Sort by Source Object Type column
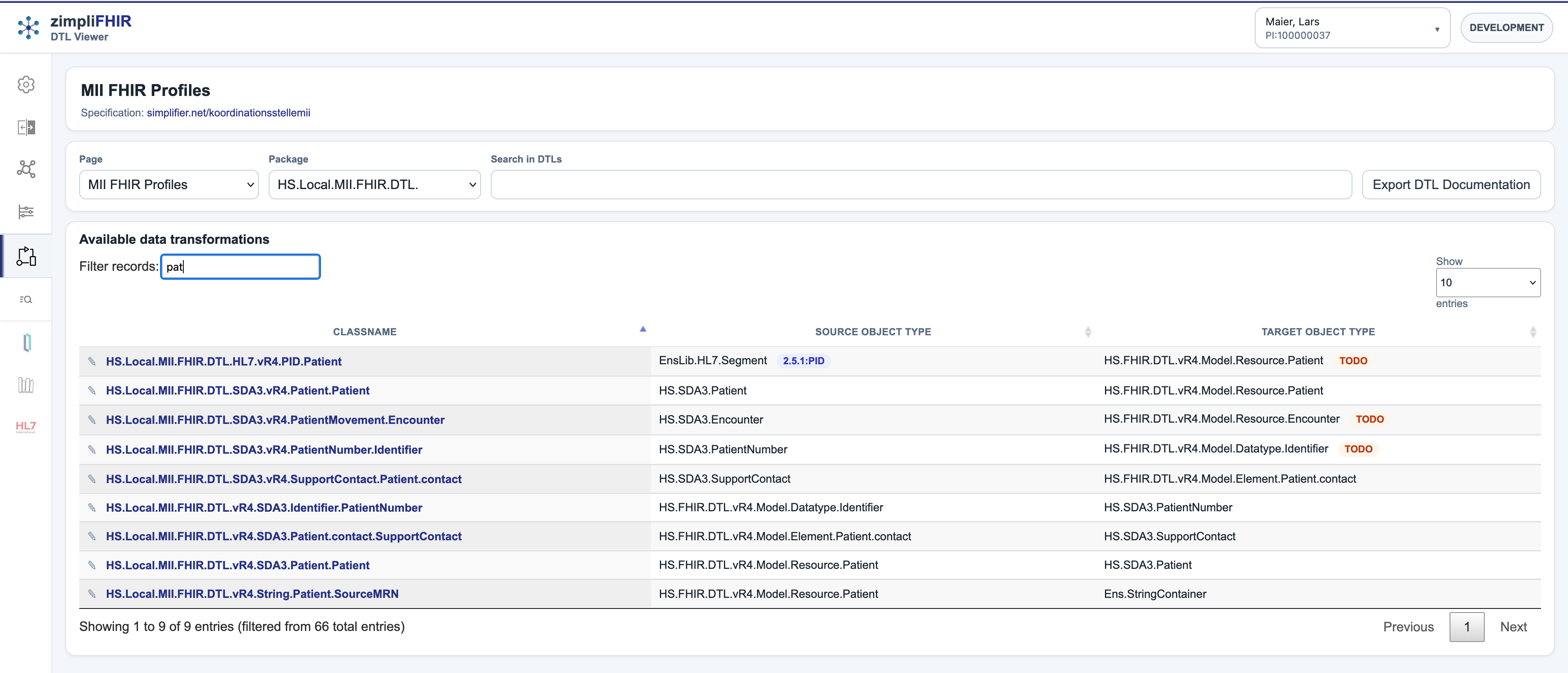 point(872,332)
